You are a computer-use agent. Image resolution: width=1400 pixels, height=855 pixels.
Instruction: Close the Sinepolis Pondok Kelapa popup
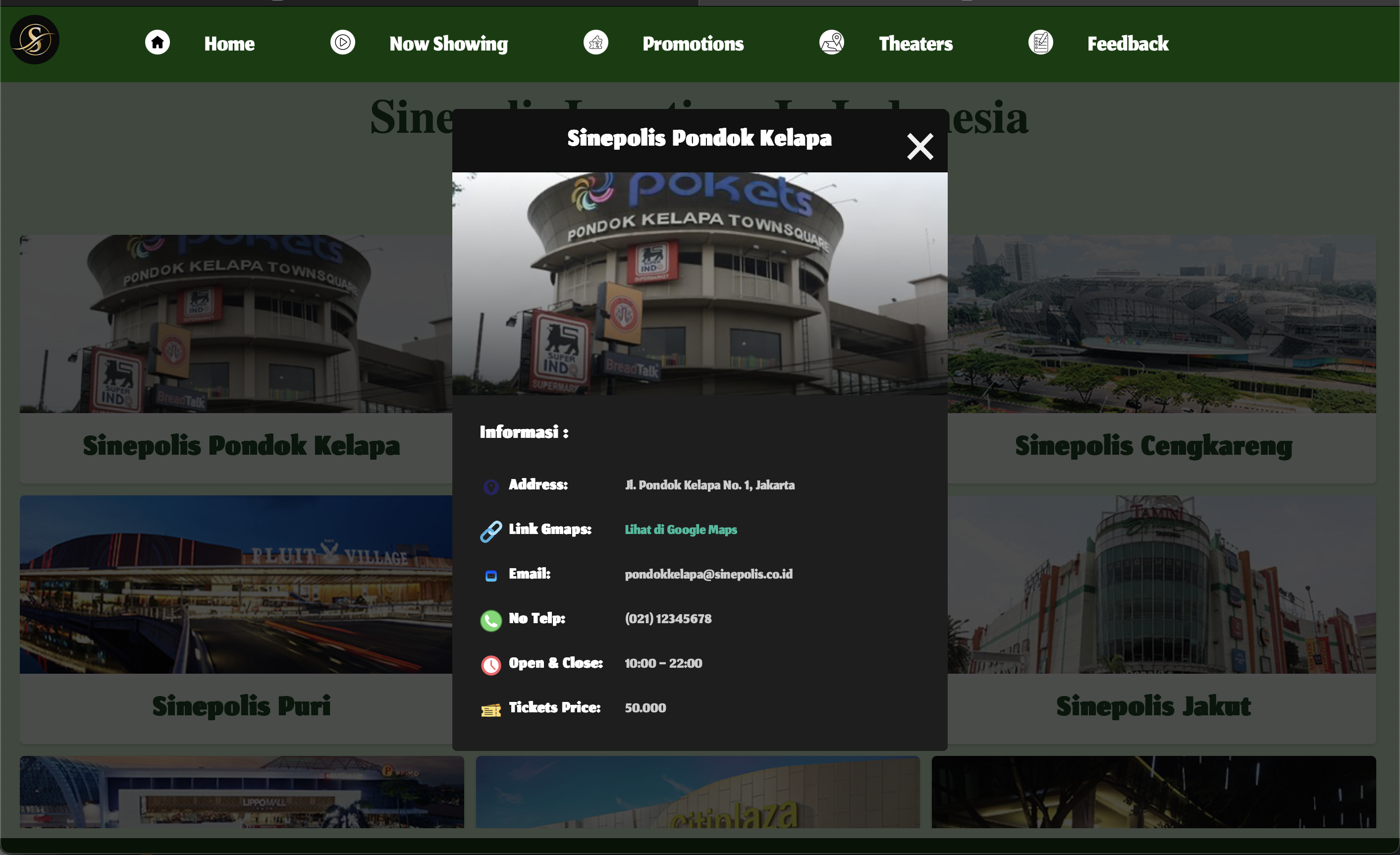pyautogui.click(x=920, y=146)
